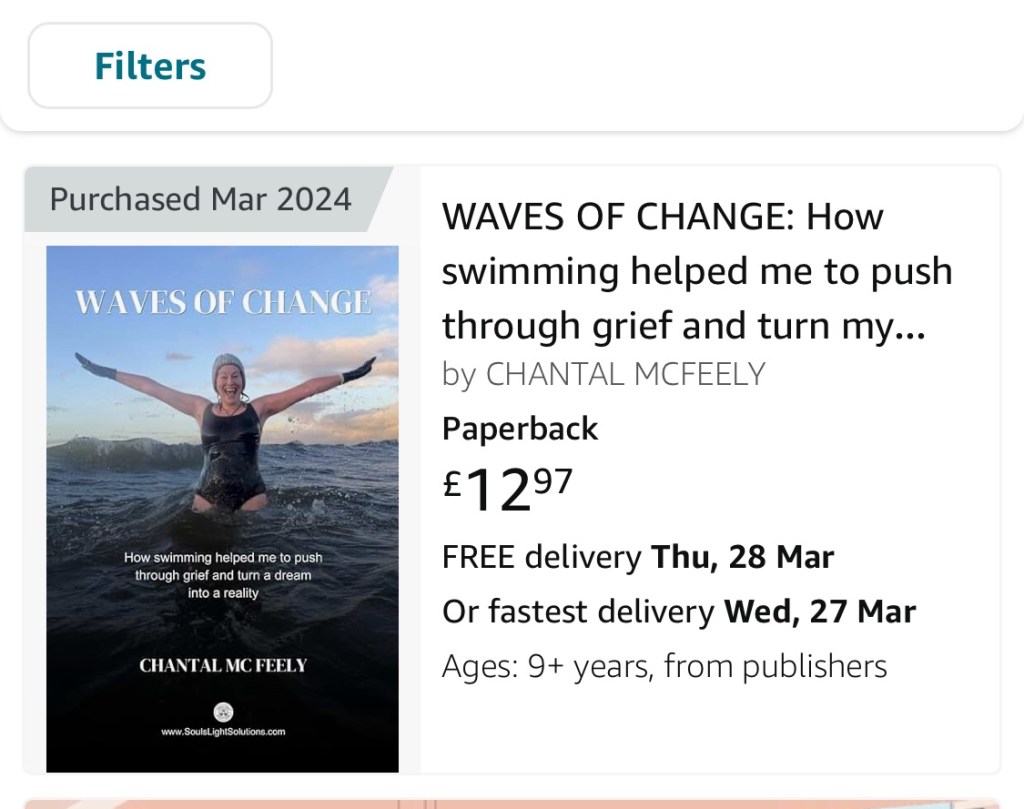Select fastest delivery Wed, 27 Mar line
The image size is (1024, 809).
tap(679, 610)
